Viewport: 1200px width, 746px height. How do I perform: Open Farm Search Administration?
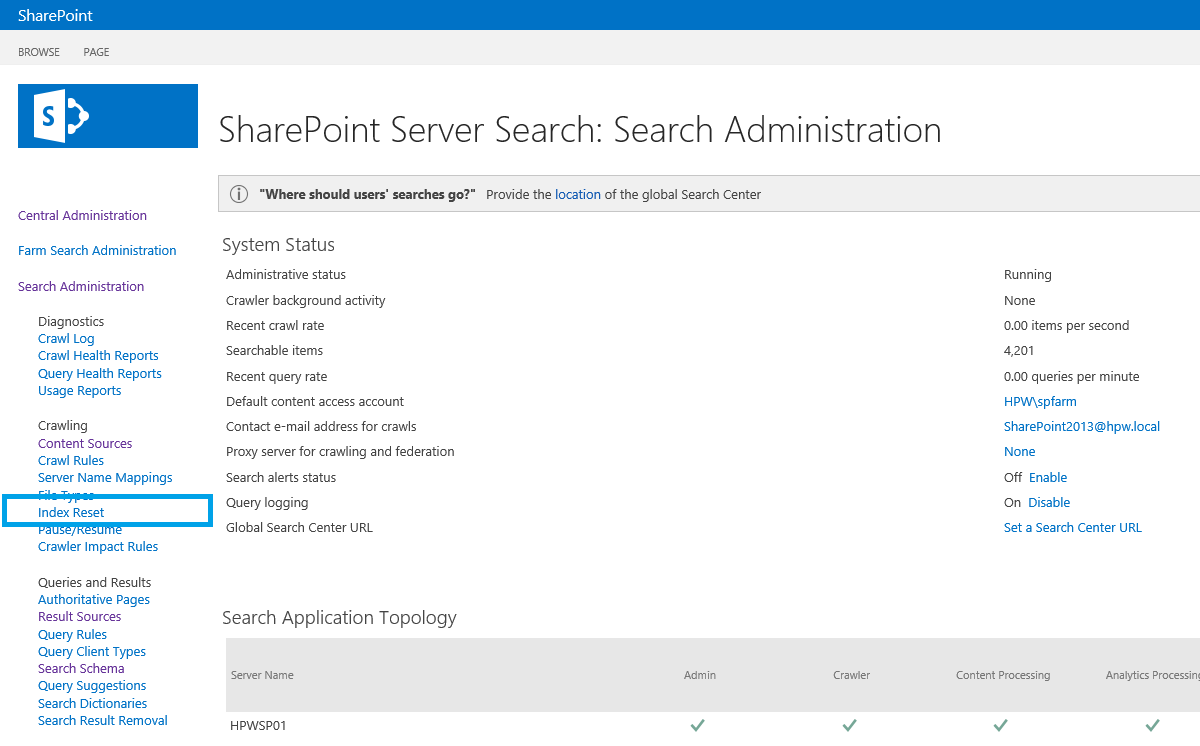[96, 250]
